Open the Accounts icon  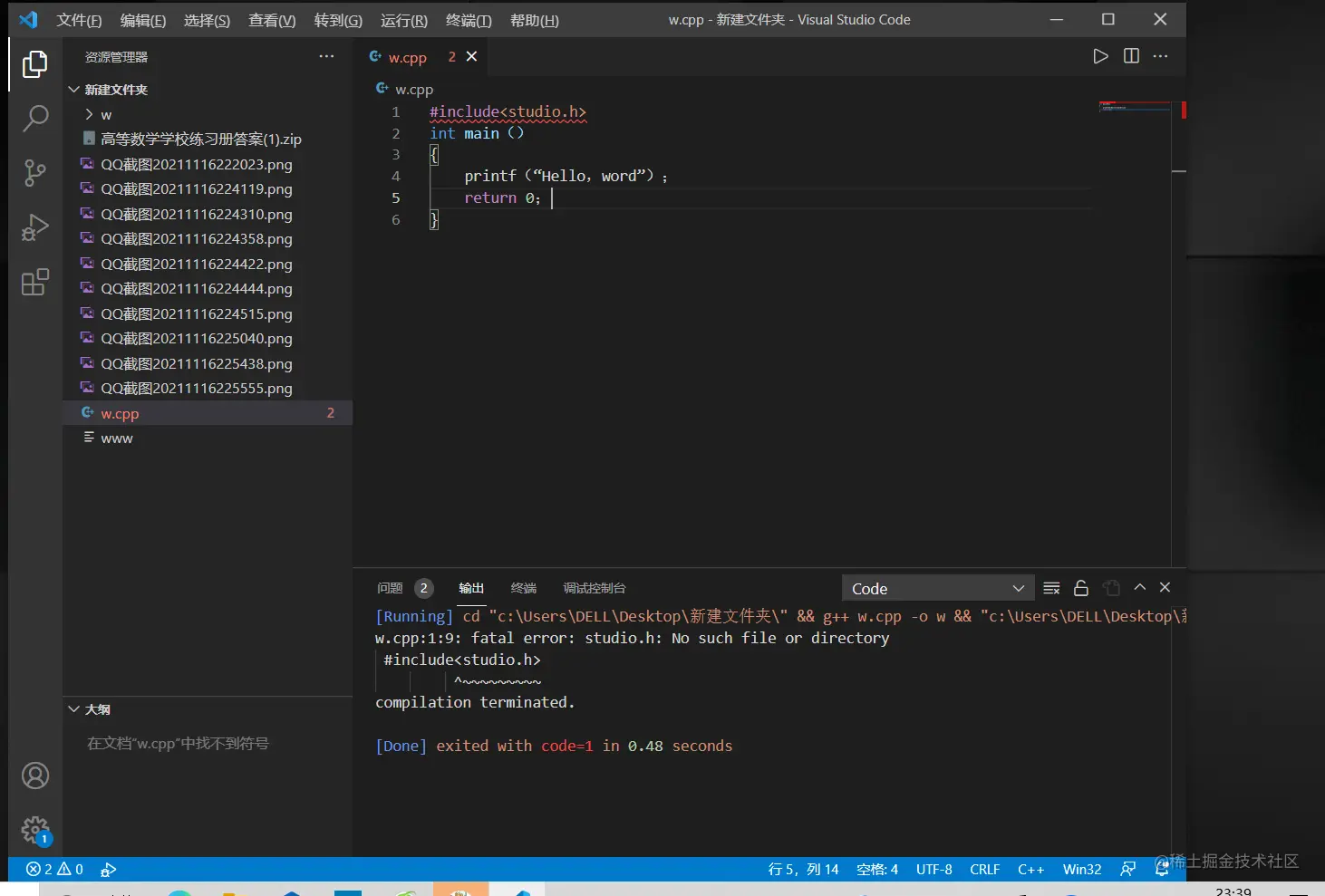34,776
